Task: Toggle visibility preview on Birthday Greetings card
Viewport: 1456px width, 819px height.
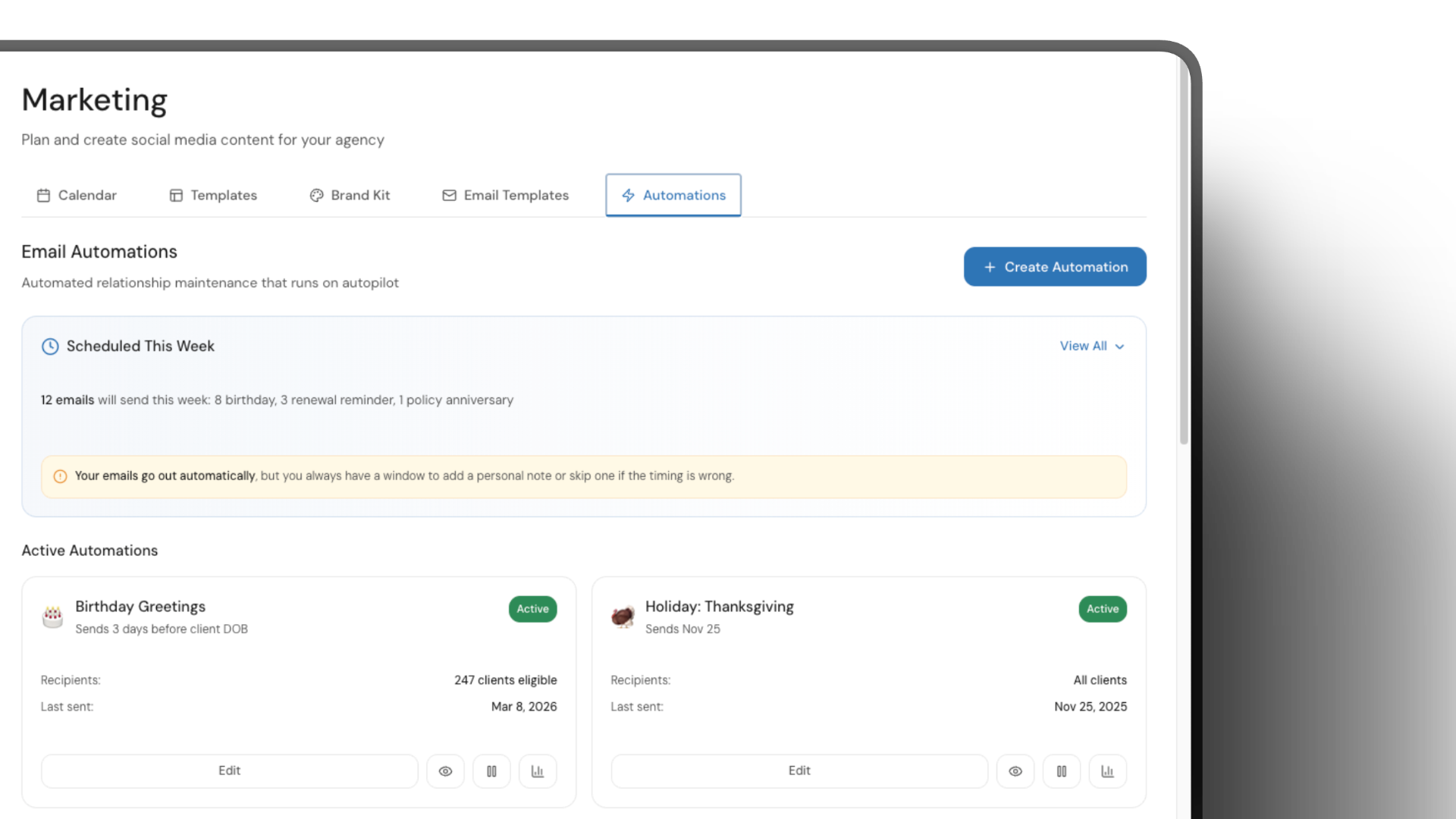Action: tap(445, 770)
